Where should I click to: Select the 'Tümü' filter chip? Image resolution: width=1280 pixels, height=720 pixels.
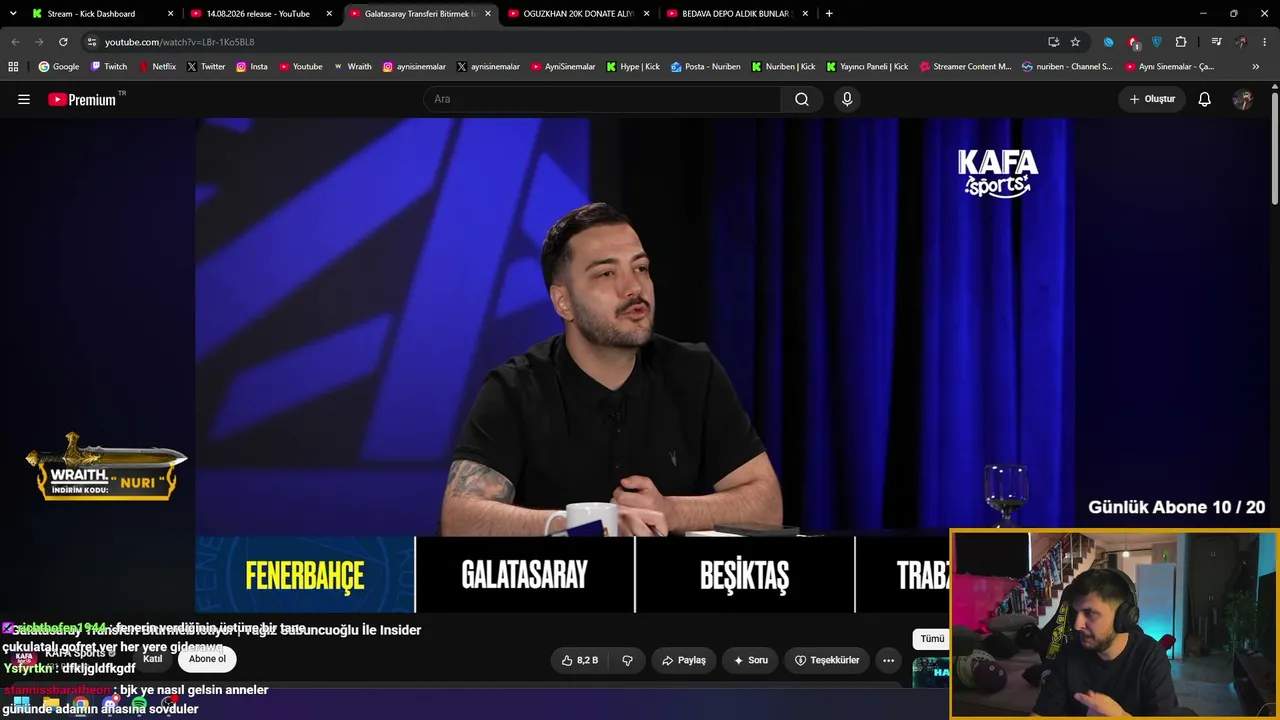tap(932, 639)
